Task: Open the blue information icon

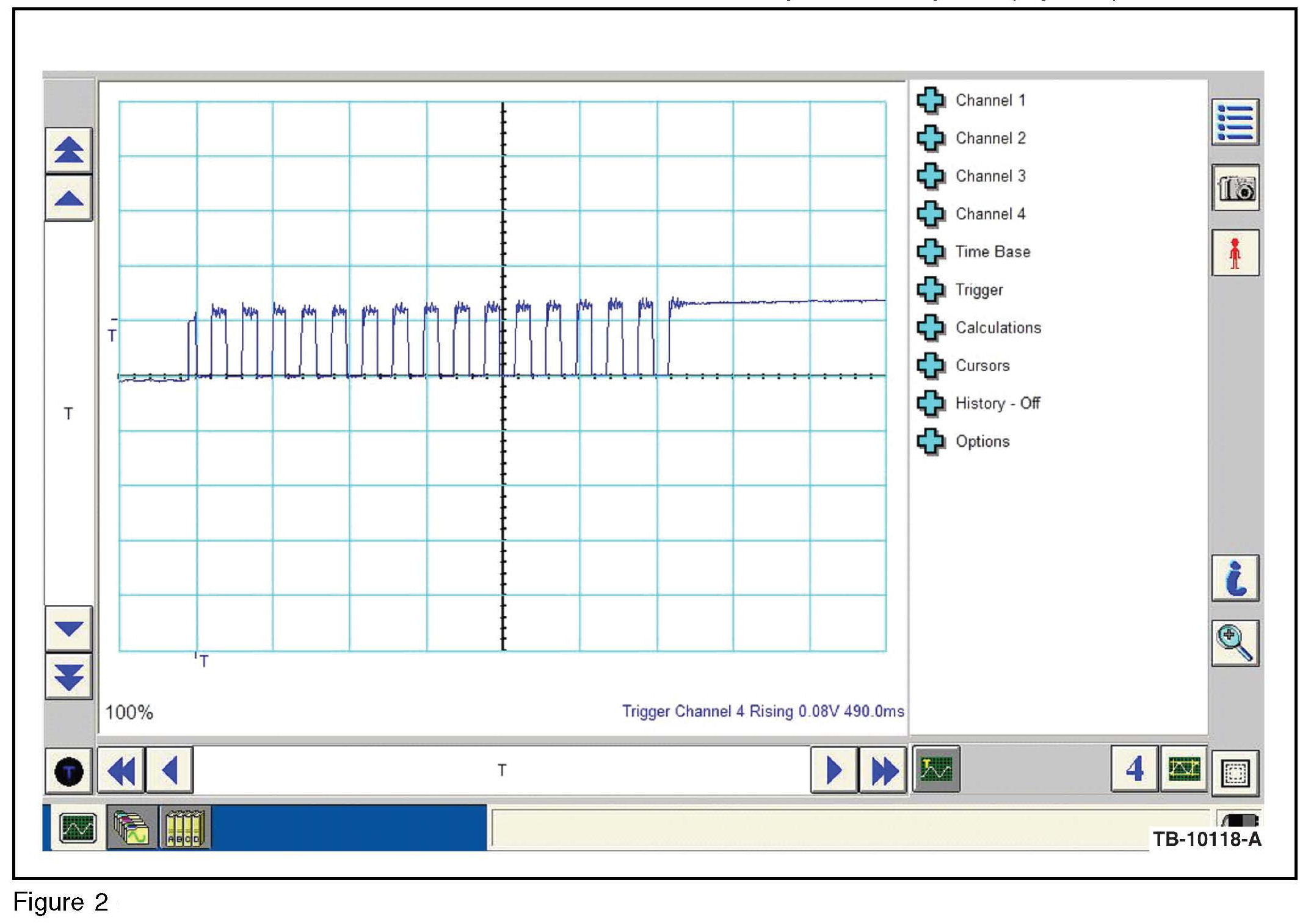Action: coord(1235,578)
